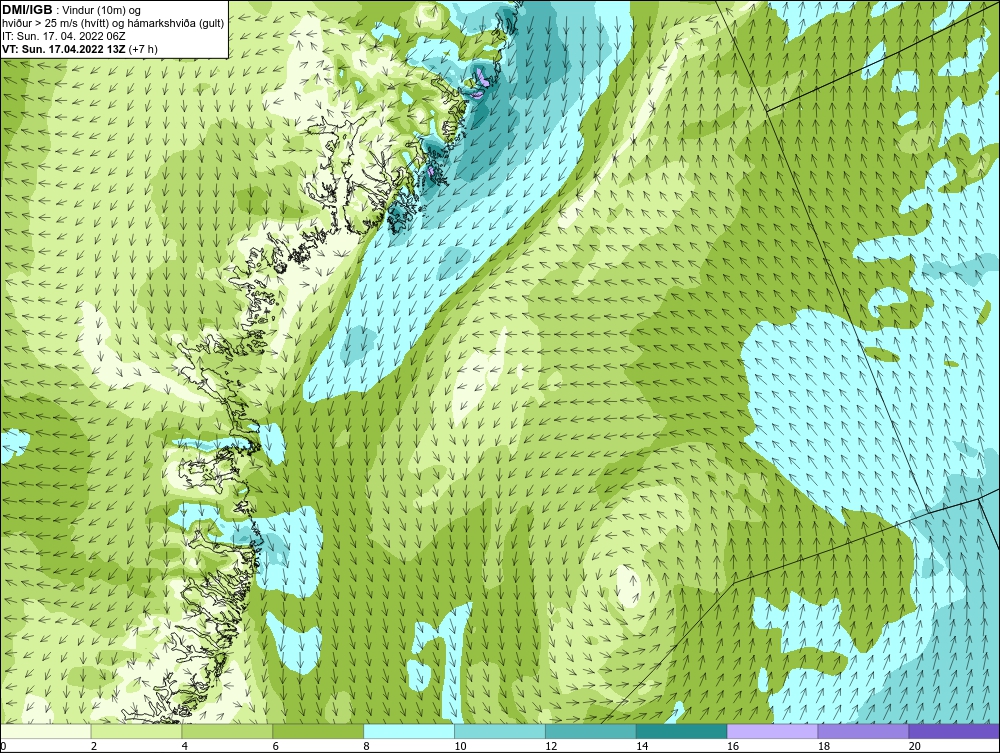Click the '10' label on the scale
Image resolution: width=1000 pixels, height=753 pixels.
coord(460,746)
